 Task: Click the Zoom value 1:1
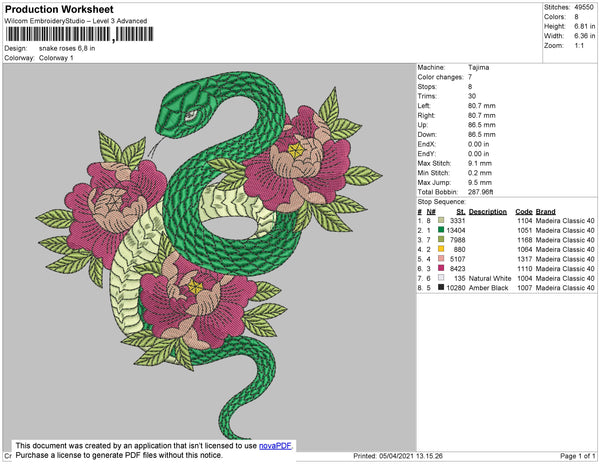pos(579,46)
